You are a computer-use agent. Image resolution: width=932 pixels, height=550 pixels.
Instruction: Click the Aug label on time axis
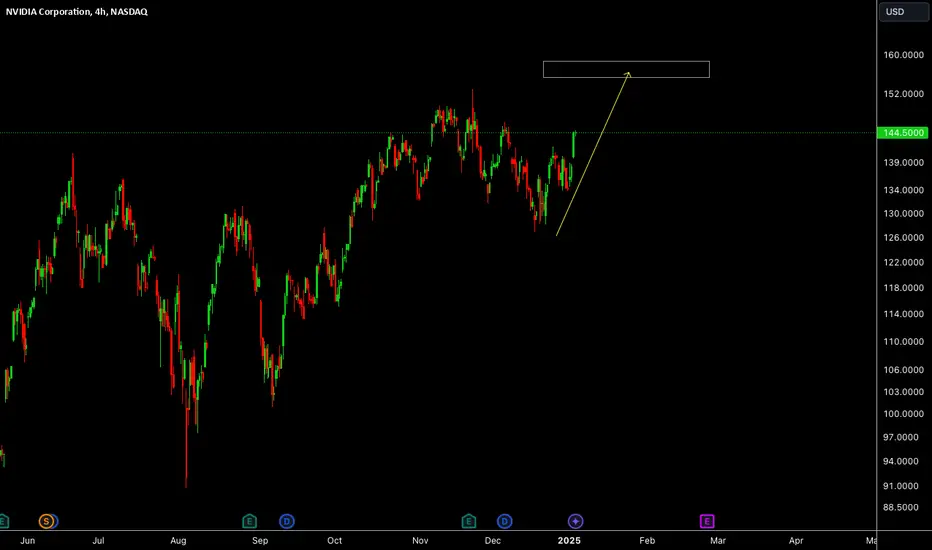tap(178, 540)
